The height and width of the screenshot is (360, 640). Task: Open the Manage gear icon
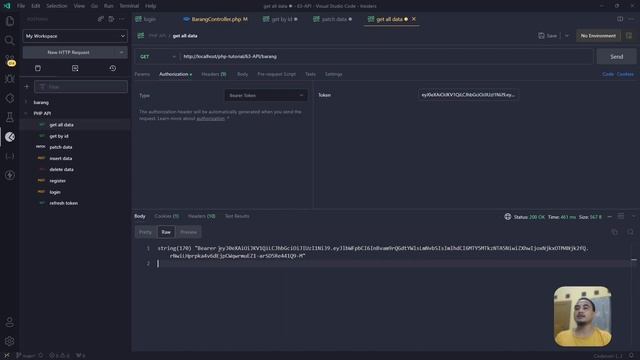click(10, 341)
